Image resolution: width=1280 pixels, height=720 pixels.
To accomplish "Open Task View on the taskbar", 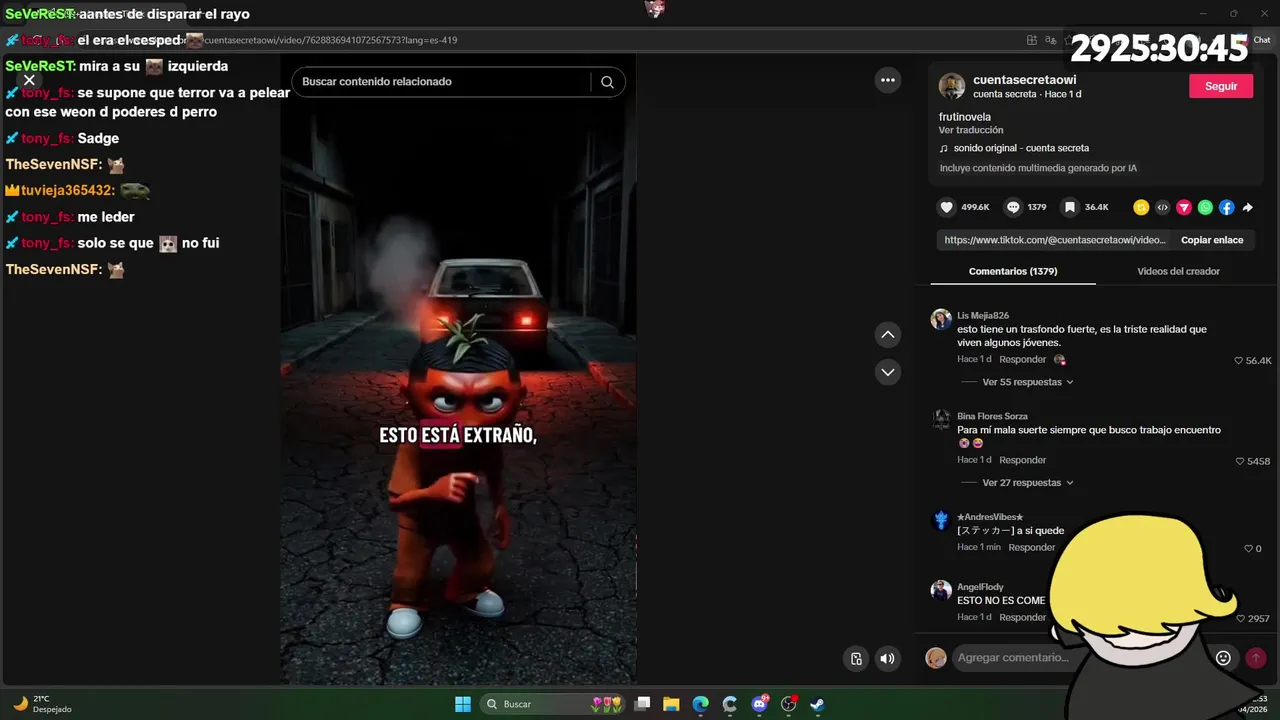I will click(643, 704).
